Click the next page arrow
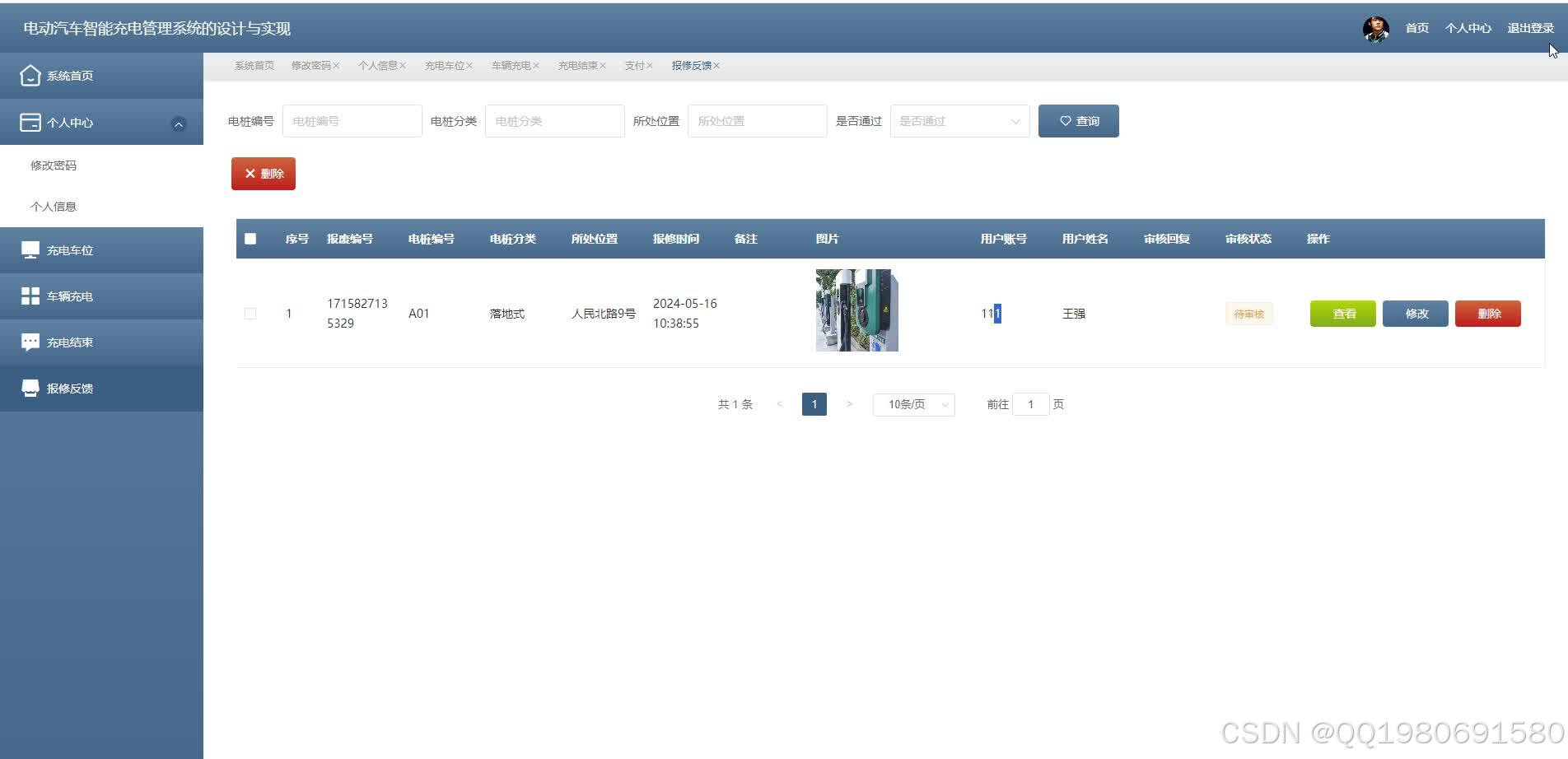Screen dimensions: 1568x759 [849, 404]
